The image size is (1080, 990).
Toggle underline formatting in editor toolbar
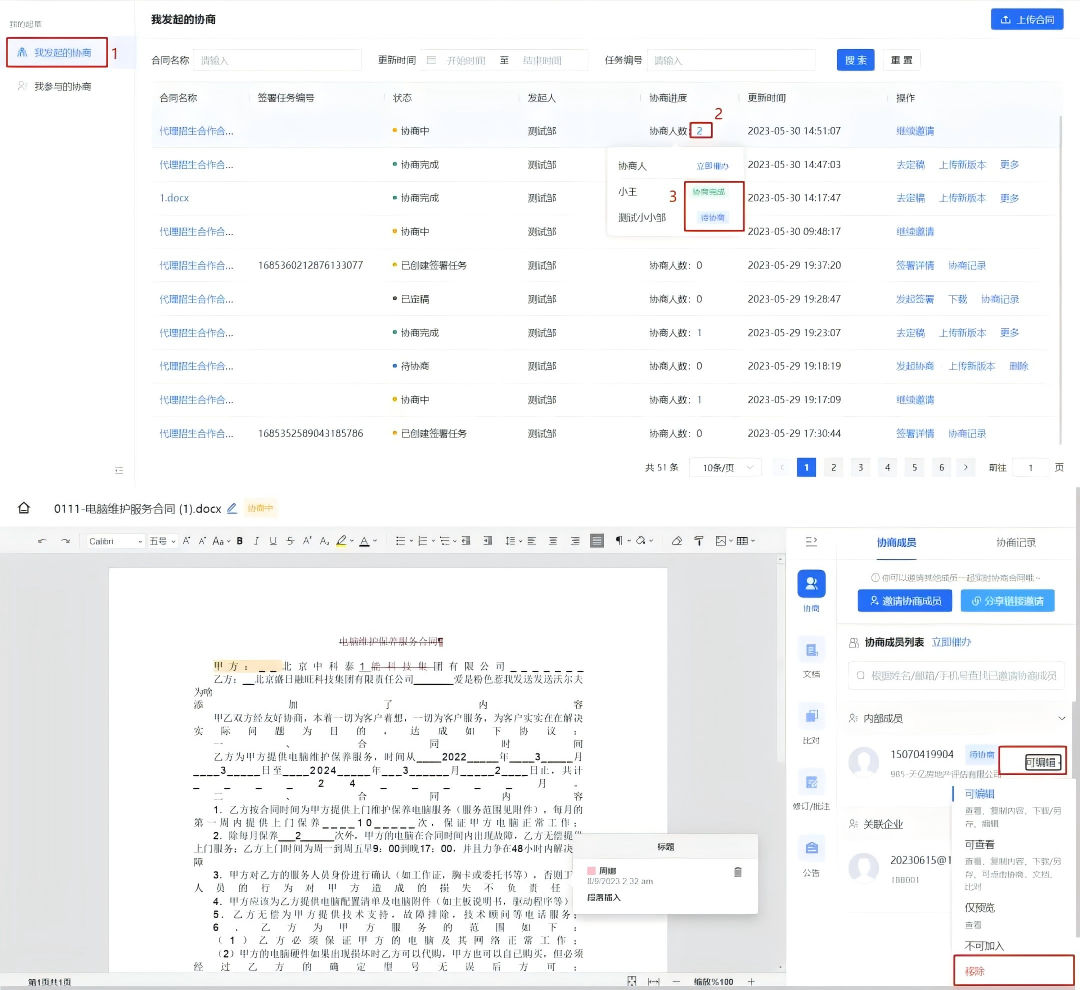pos(273,541)
